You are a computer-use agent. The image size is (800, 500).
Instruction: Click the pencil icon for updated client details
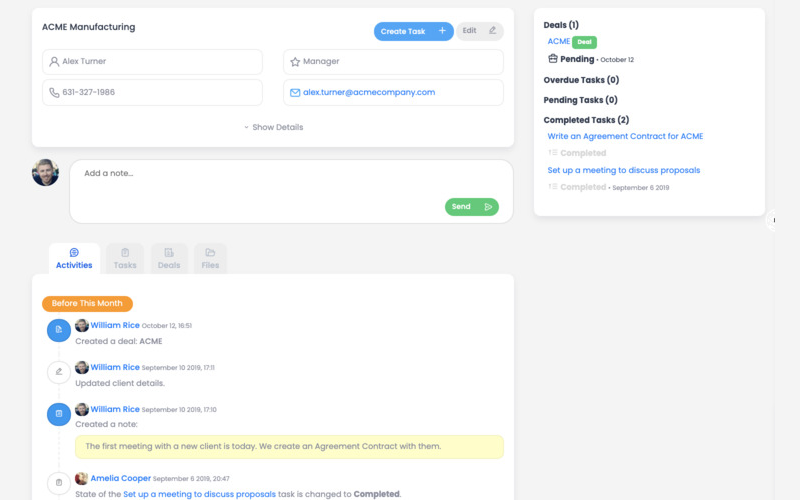(59, 372)
